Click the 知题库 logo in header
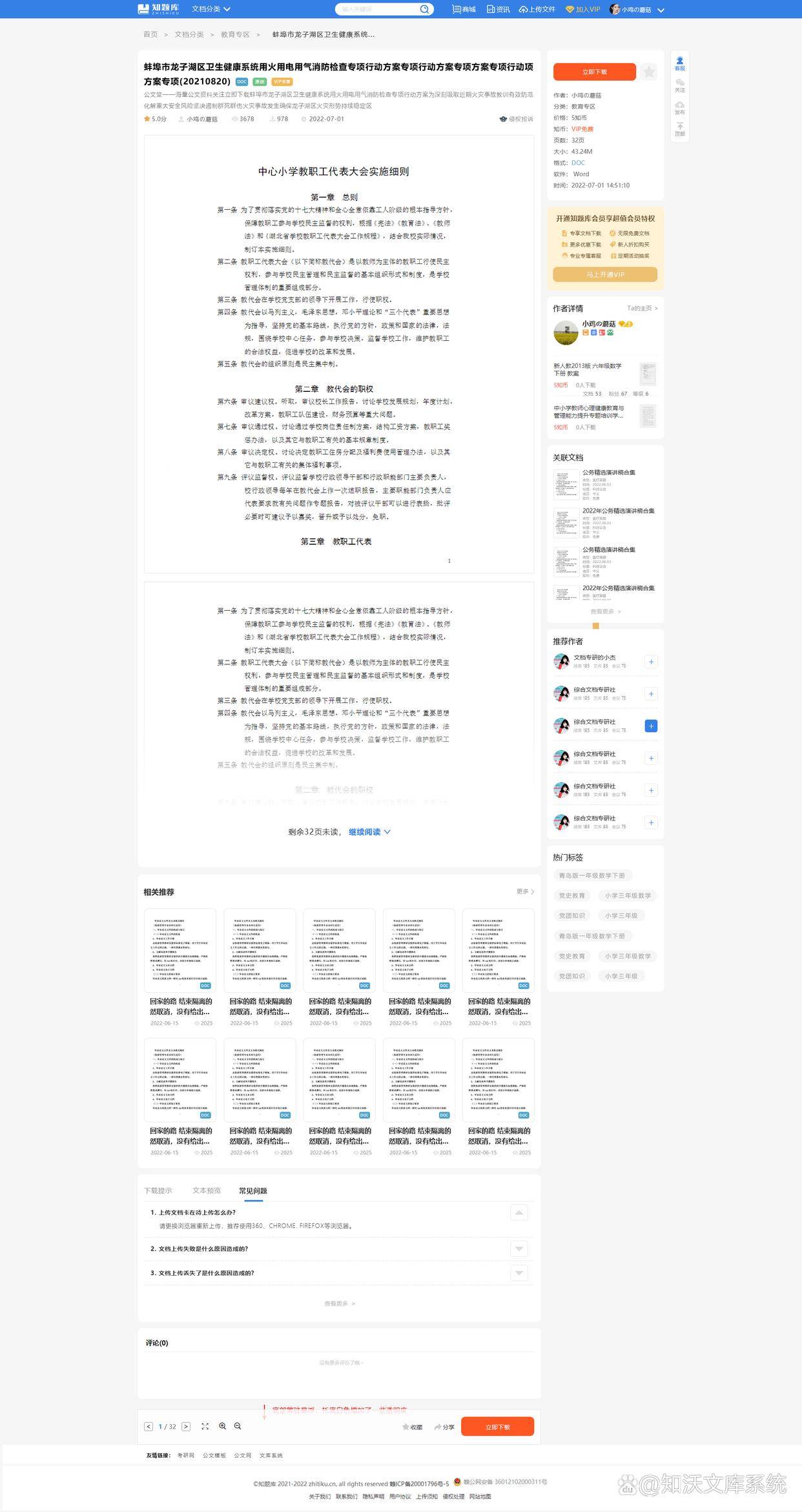This screenshot has width=802, height=1512. (x=158, y=9)
